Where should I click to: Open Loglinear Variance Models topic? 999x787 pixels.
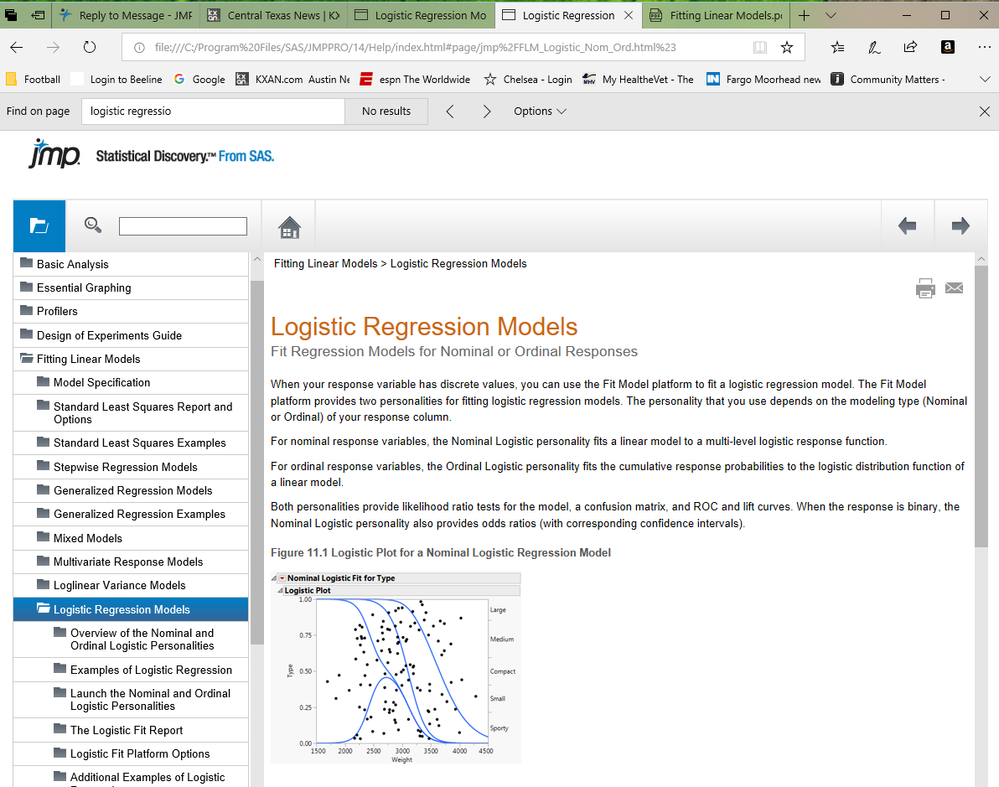coord(131,586)
